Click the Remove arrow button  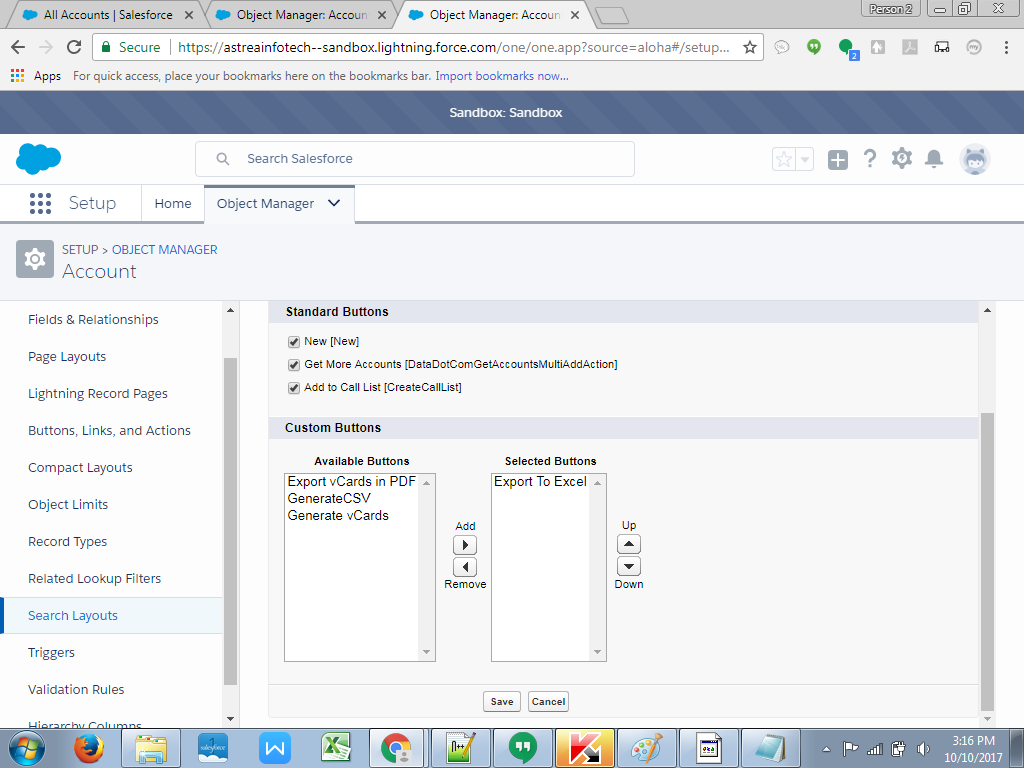[x=465, y=567]
